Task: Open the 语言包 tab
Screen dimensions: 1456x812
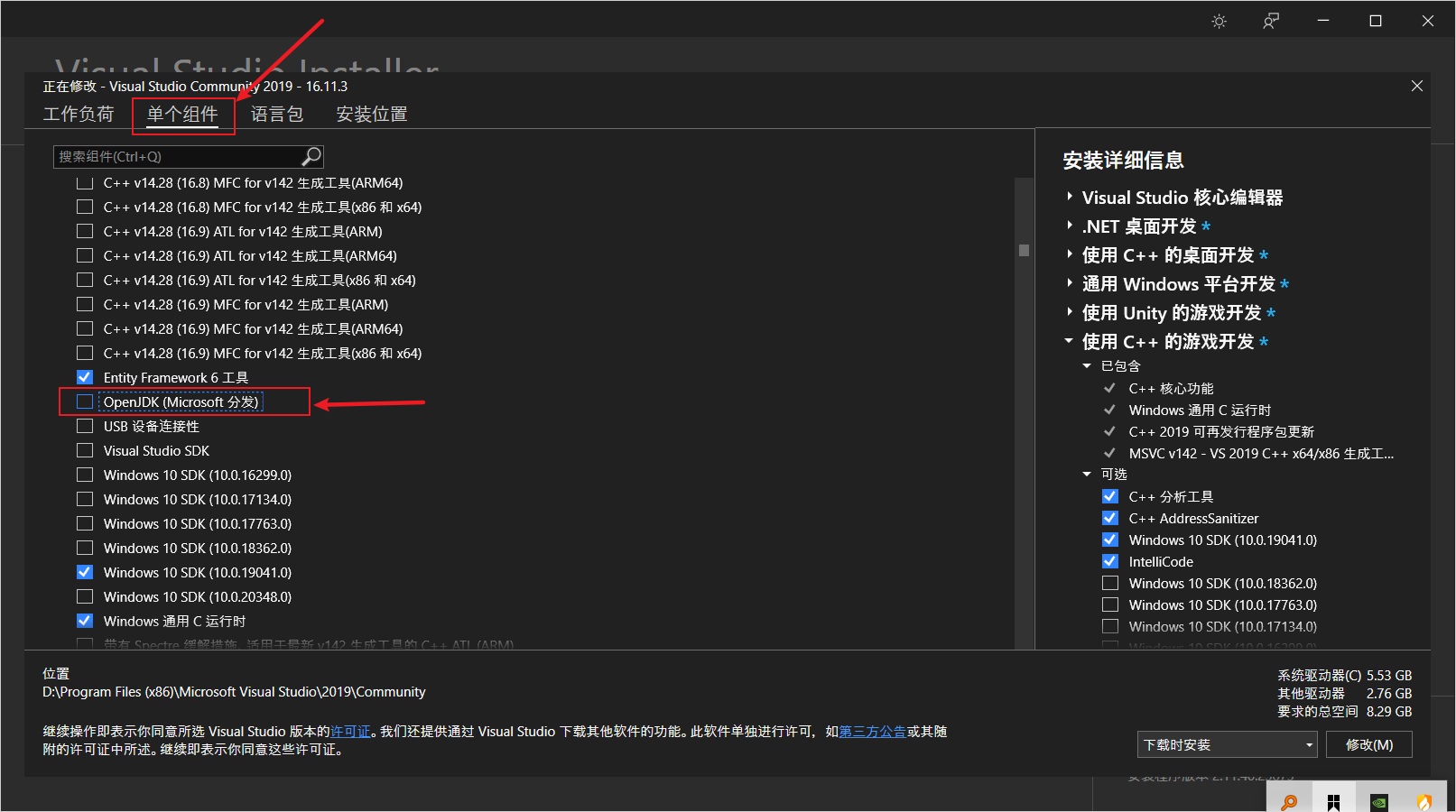Action: pos(277,115)
